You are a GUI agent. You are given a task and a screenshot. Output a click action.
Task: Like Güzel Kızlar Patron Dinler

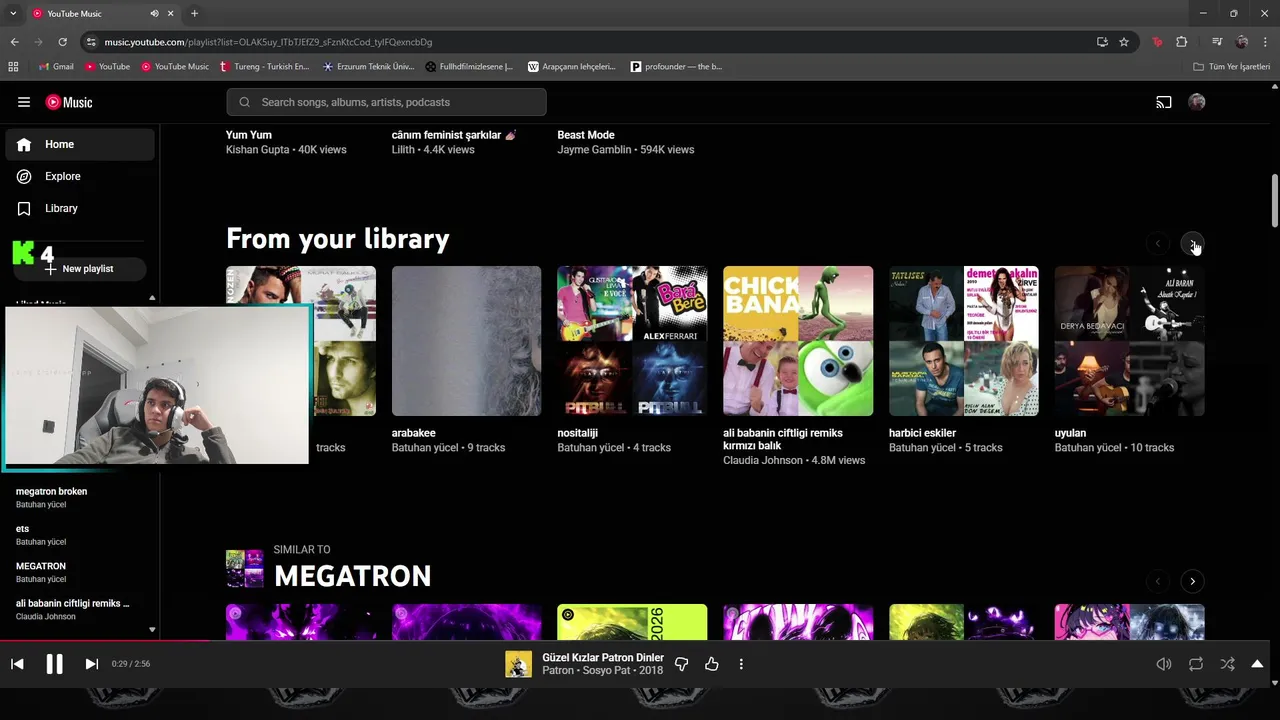coord(712,664)
